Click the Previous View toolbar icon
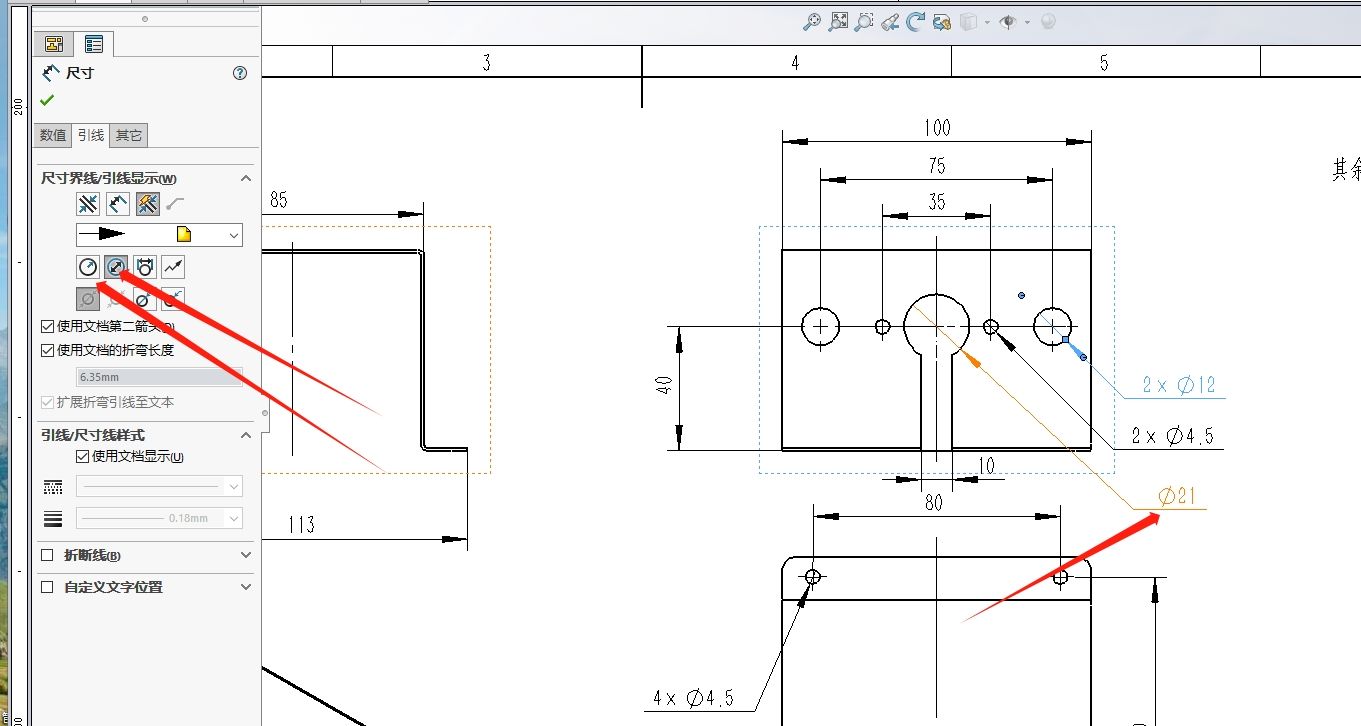The image size is (1361, 726). (890, 21)
